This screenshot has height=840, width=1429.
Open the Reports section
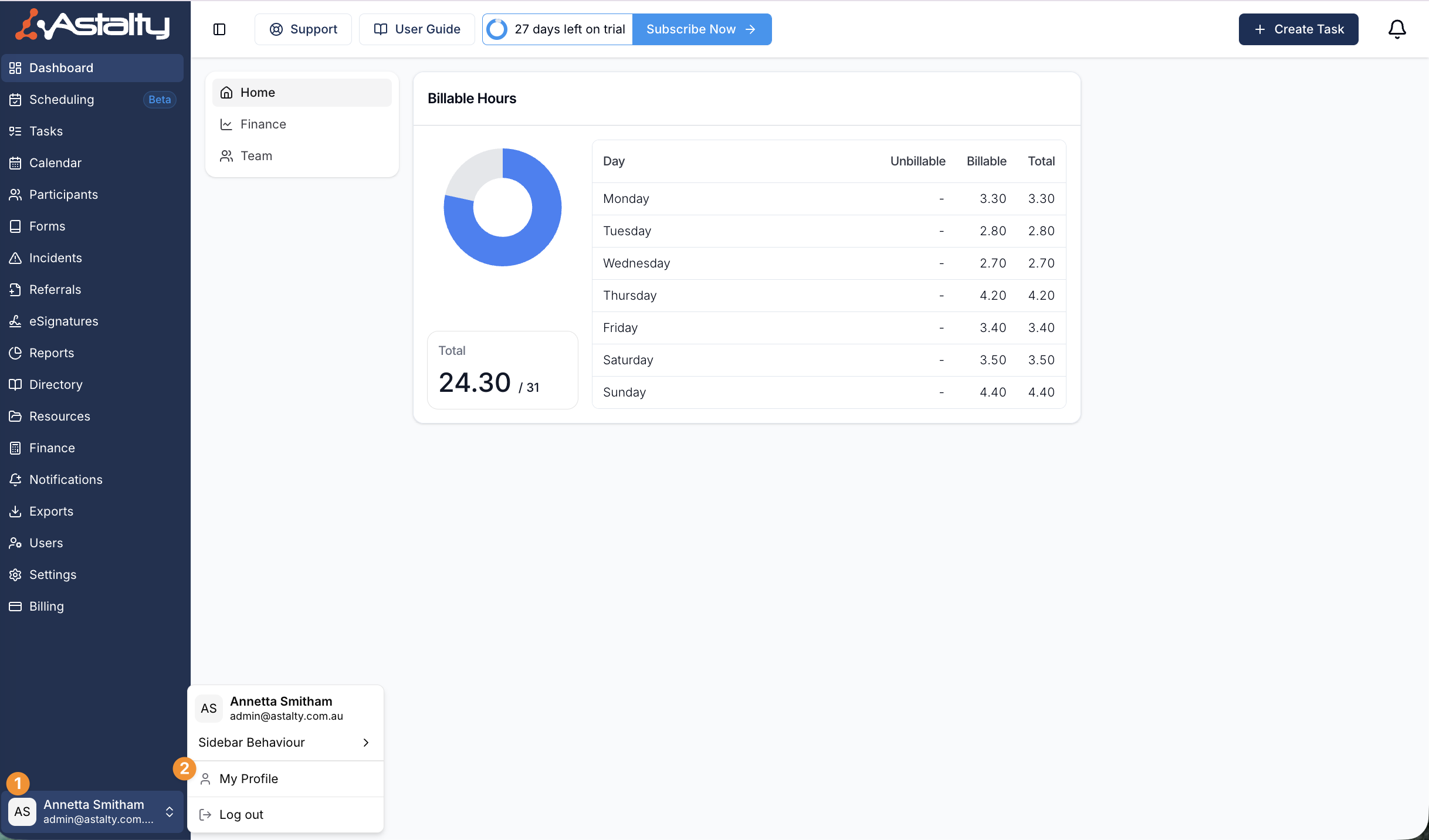(52, 353)
